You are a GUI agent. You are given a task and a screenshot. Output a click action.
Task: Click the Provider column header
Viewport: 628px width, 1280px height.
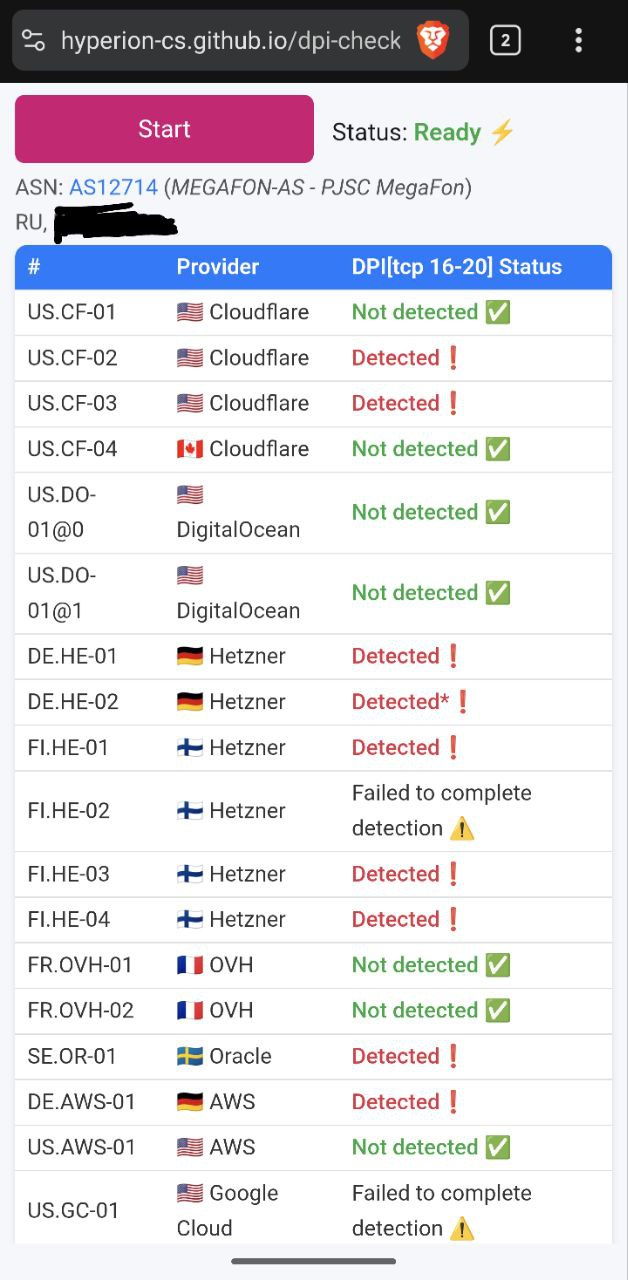(217, 267)
